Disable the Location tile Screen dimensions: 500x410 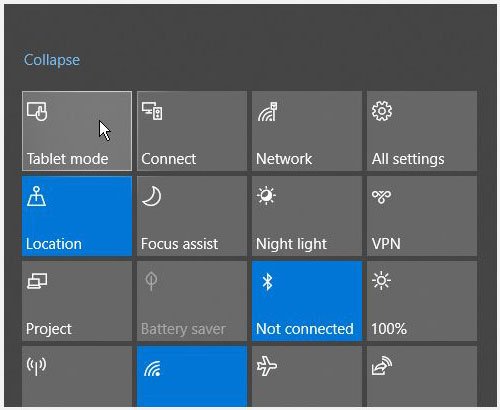[77, 216]
